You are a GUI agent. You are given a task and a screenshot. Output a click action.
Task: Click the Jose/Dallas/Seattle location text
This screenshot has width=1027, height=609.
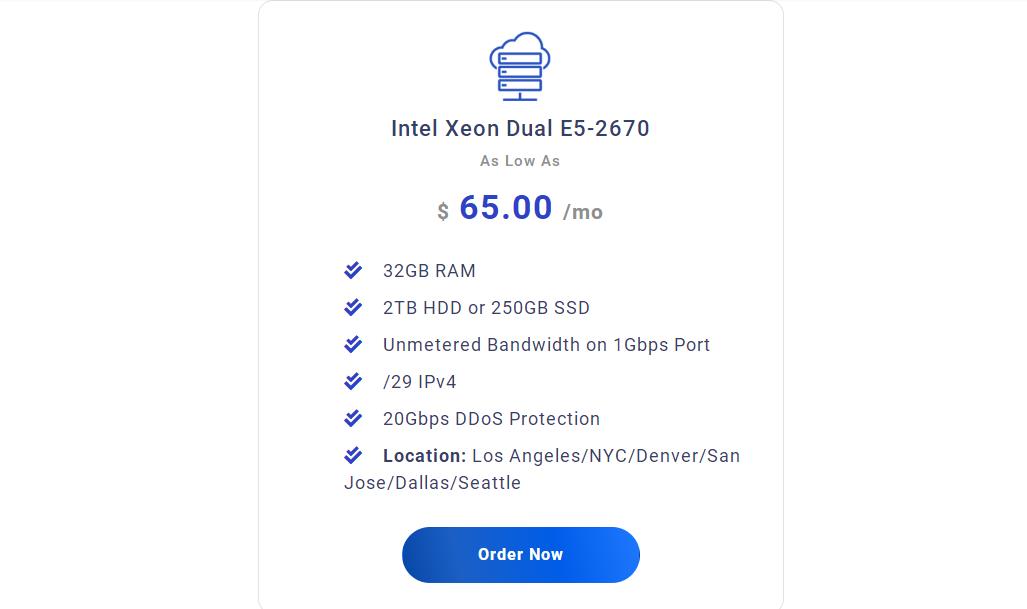433,483
